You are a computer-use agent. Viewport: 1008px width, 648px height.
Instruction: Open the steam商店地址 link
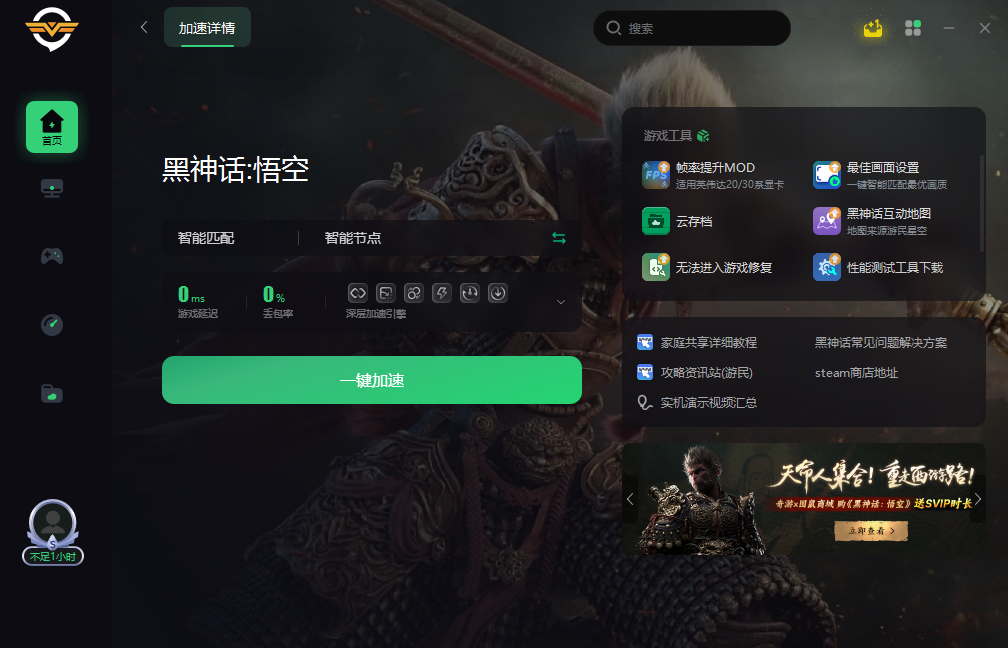tap(856, 373)
